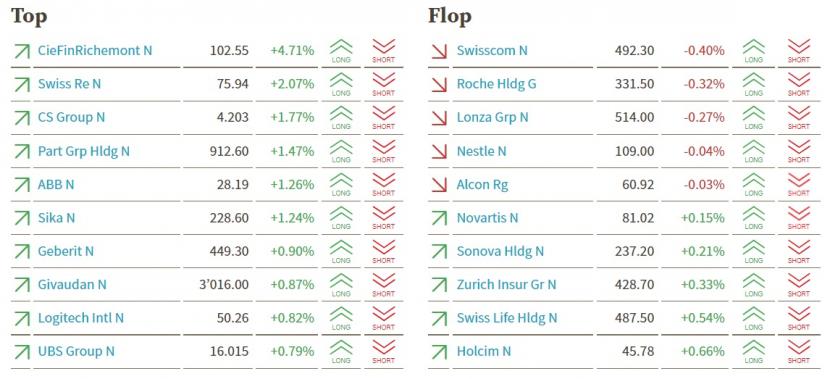Click down-arrow trend icon beside Lonza Grp N

click(439, 118)
